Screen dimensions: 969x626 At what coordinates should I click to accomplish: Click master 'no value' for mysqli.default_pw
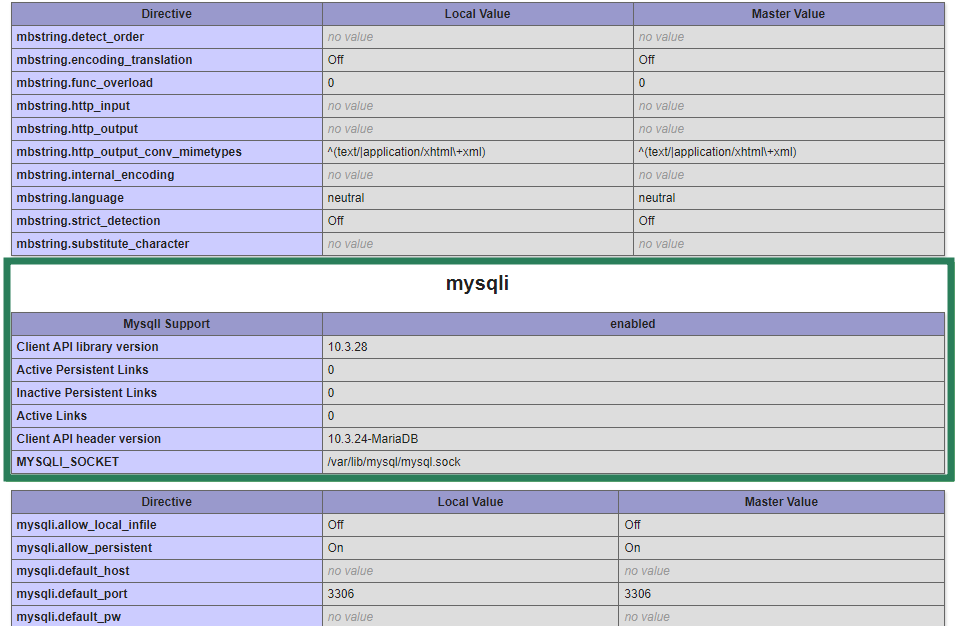point(647,617)
